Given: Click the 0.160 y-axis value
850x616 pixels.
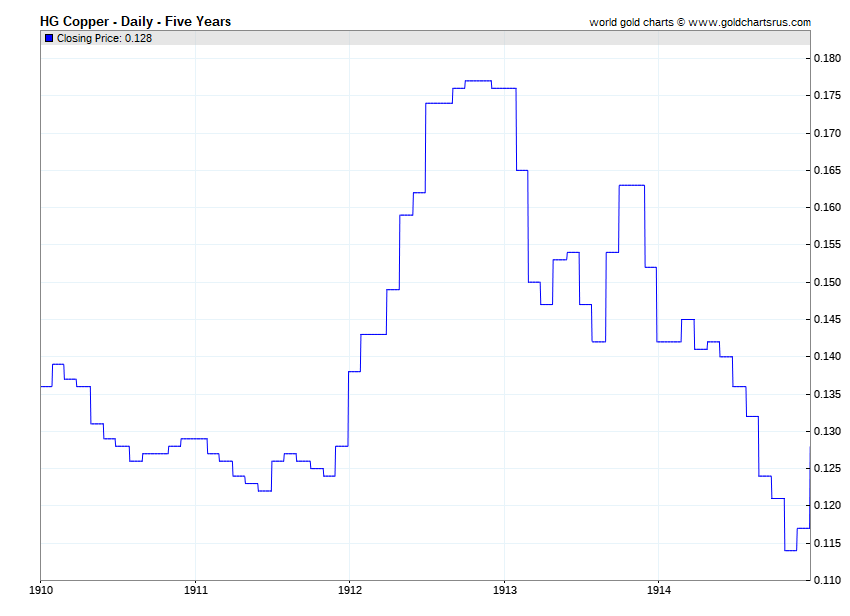Looking at the screenshot, I should tap(827, 207).
